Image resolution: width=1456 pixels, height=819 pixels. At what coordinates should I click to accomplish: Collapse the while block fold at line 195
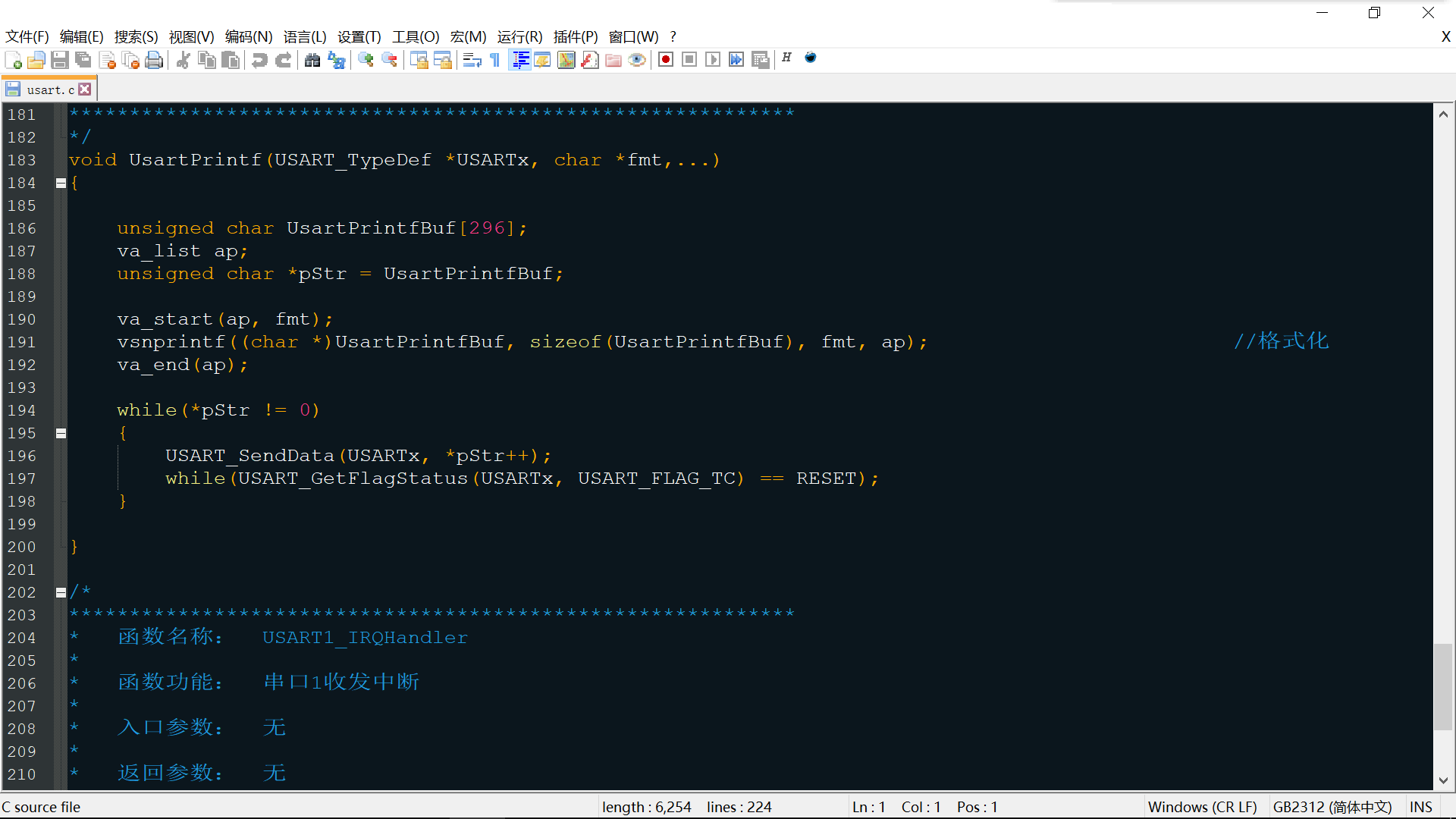click(61, 433)
